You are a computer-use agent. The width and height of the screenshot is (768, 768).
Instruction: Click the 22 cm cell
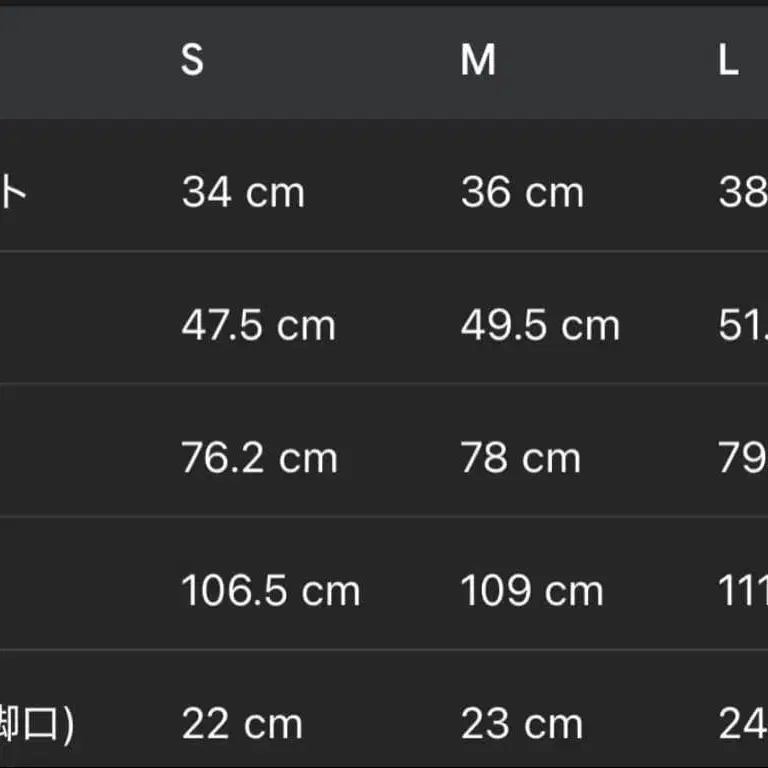(x=242, y=724)
